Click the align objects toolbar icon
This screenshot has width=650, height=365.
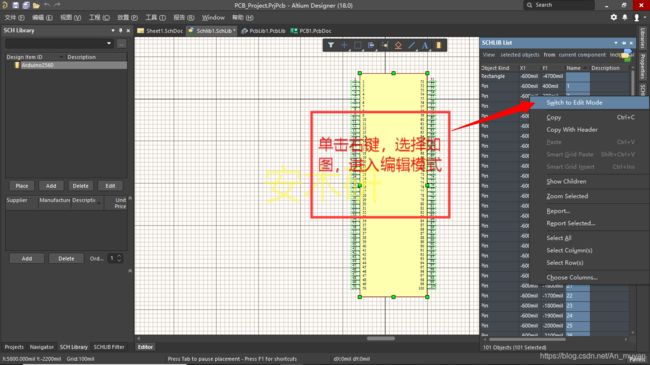pyautogui.click(x=371, y=45)
